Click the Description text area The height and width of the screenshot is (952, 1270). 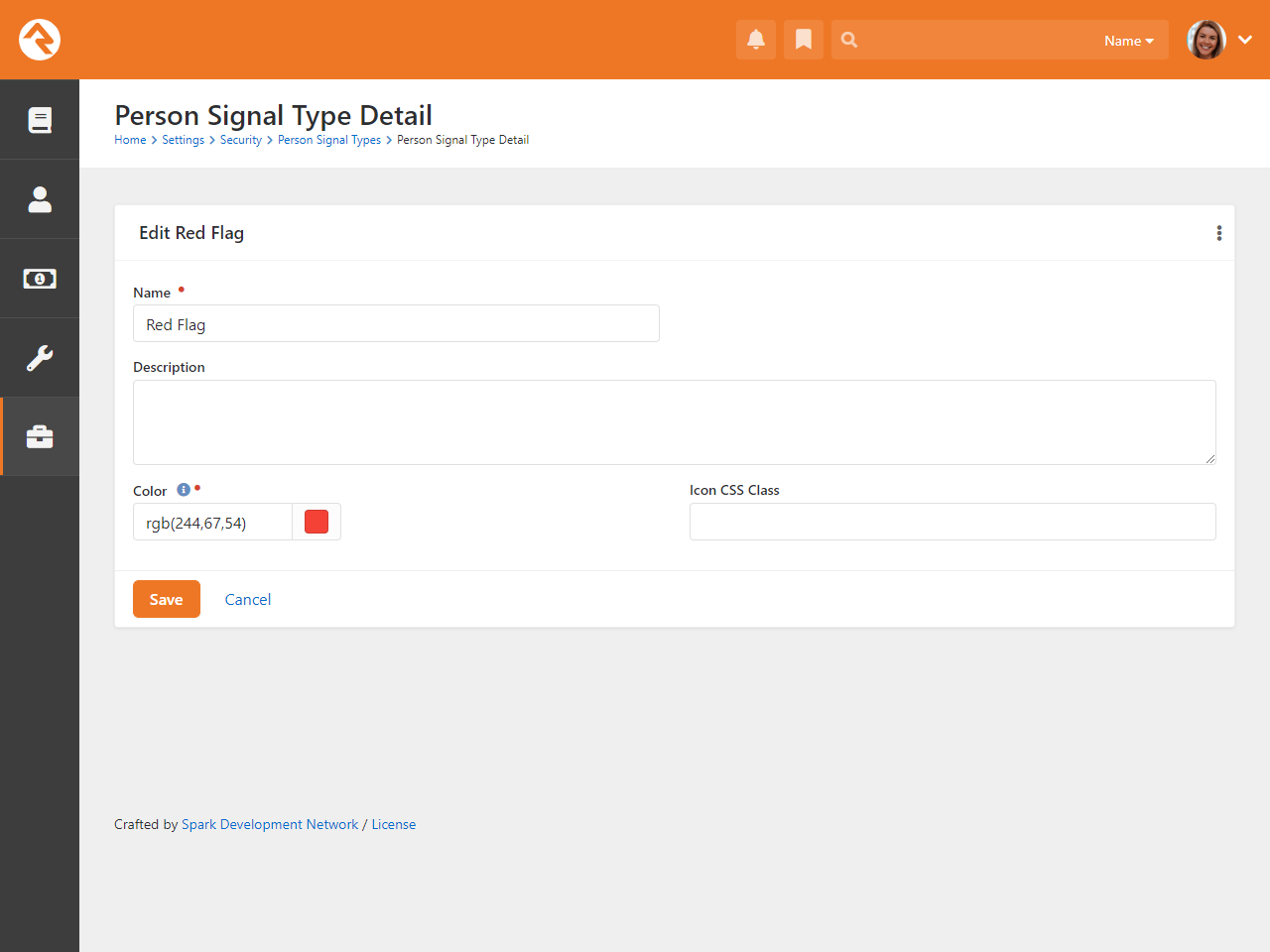click(675, 422)
